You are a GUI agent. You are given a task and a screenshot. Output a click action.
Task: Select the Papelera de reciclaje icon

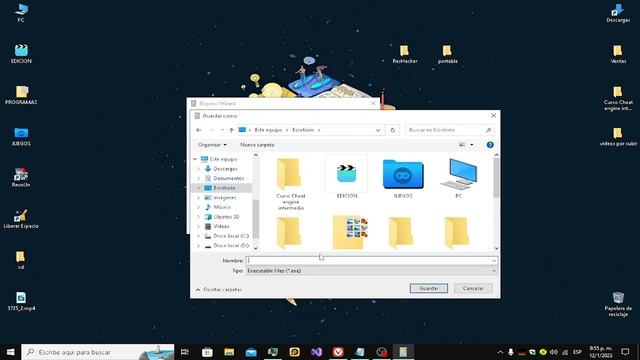[x=618, y=304]
